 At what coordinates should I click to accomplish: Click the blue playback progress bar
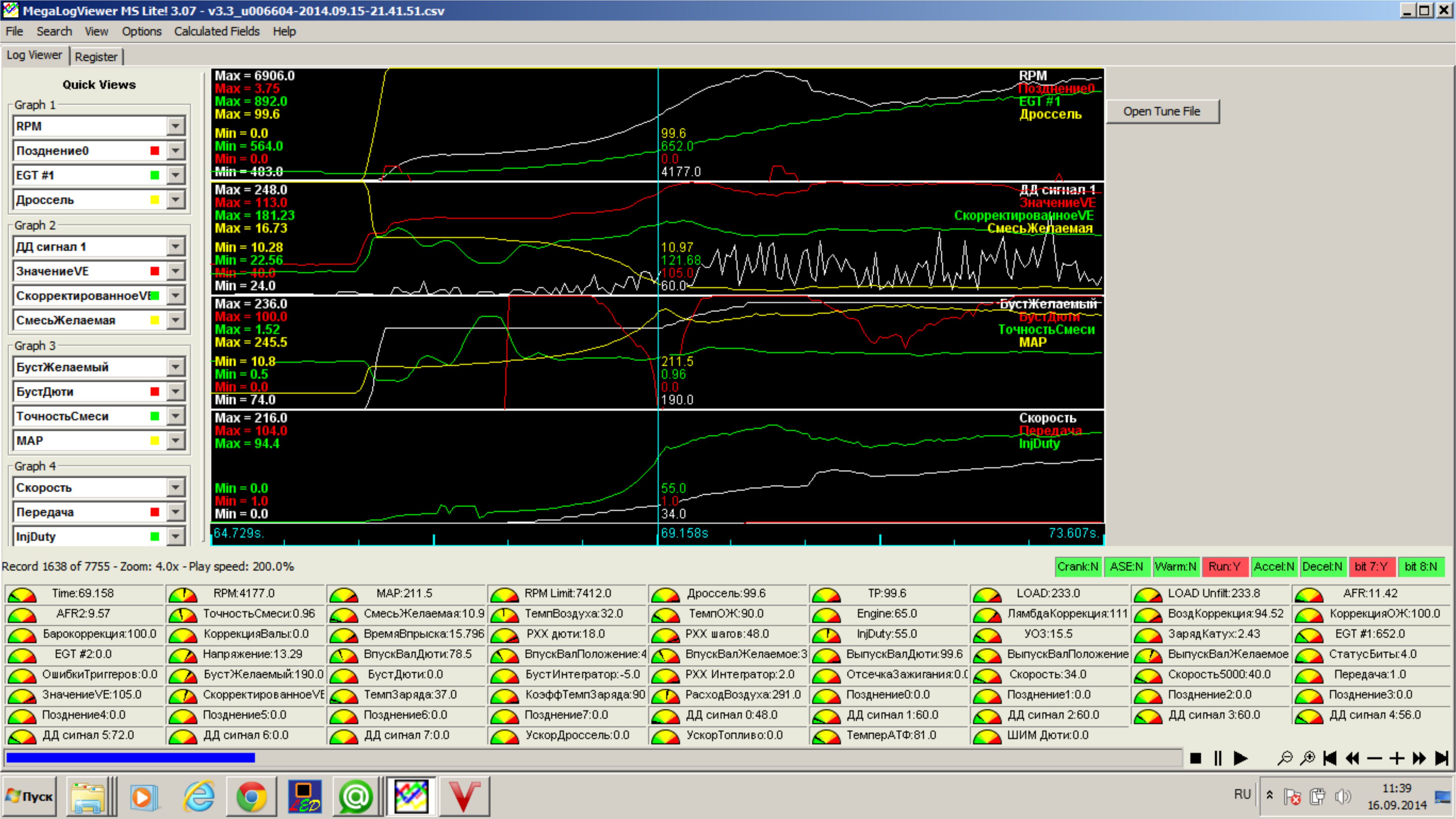[130, 757]
